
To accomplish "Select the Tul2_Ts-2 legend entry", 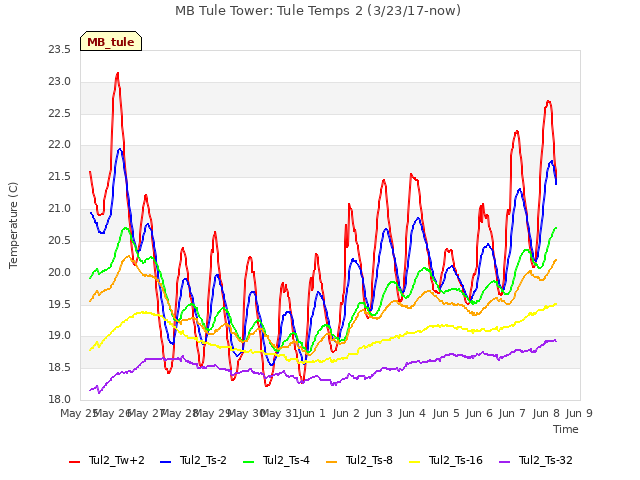I will coord(193,460).
